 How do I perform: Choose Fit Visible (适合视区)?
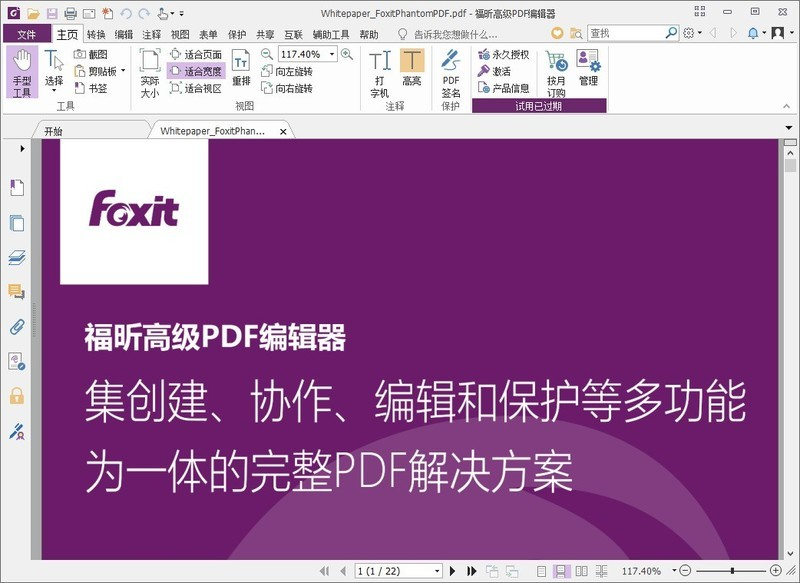point(196,88)
